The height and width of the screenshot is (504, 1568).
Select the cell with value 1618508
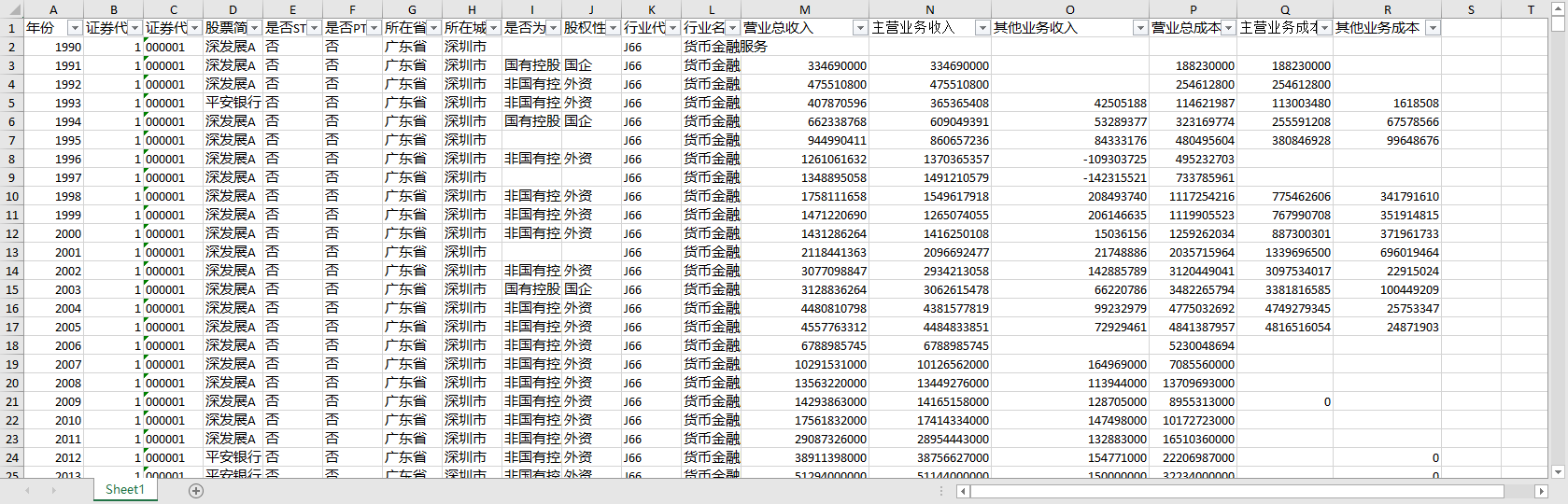coord(1387,103)
